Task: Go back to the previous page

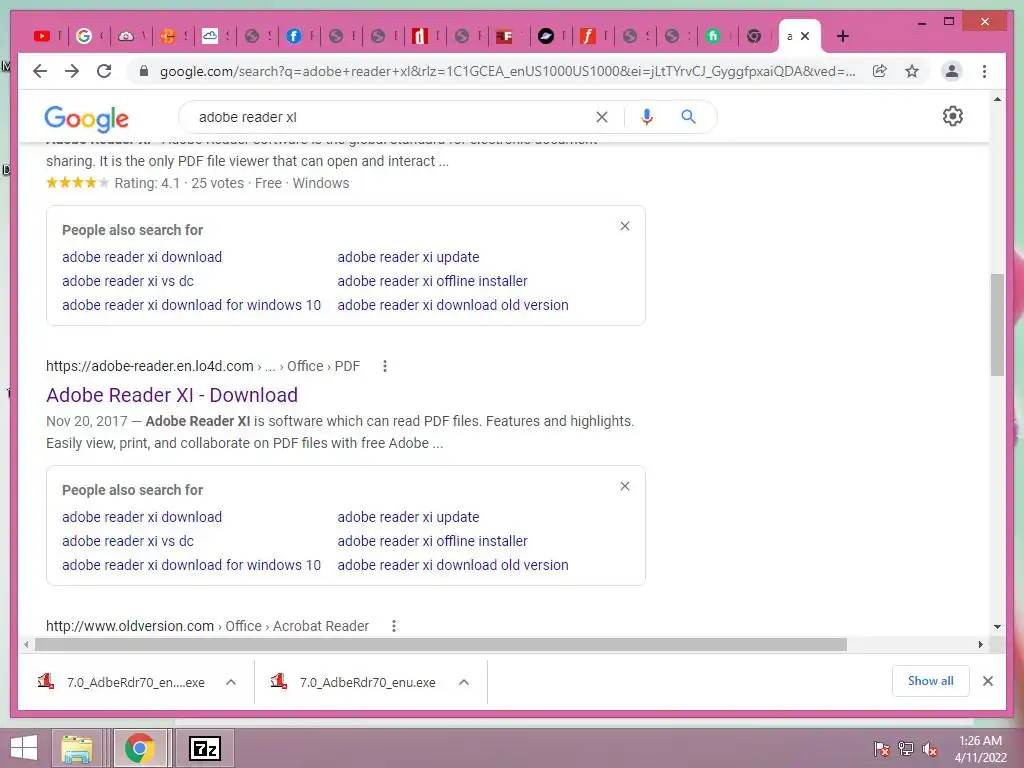Action: pyautogui.click(x=40, y=71)
